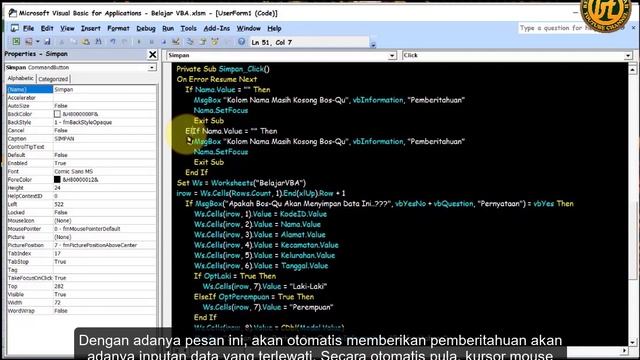Open the View menu
Screen dimensions: 640x360
tap(67, 28)
